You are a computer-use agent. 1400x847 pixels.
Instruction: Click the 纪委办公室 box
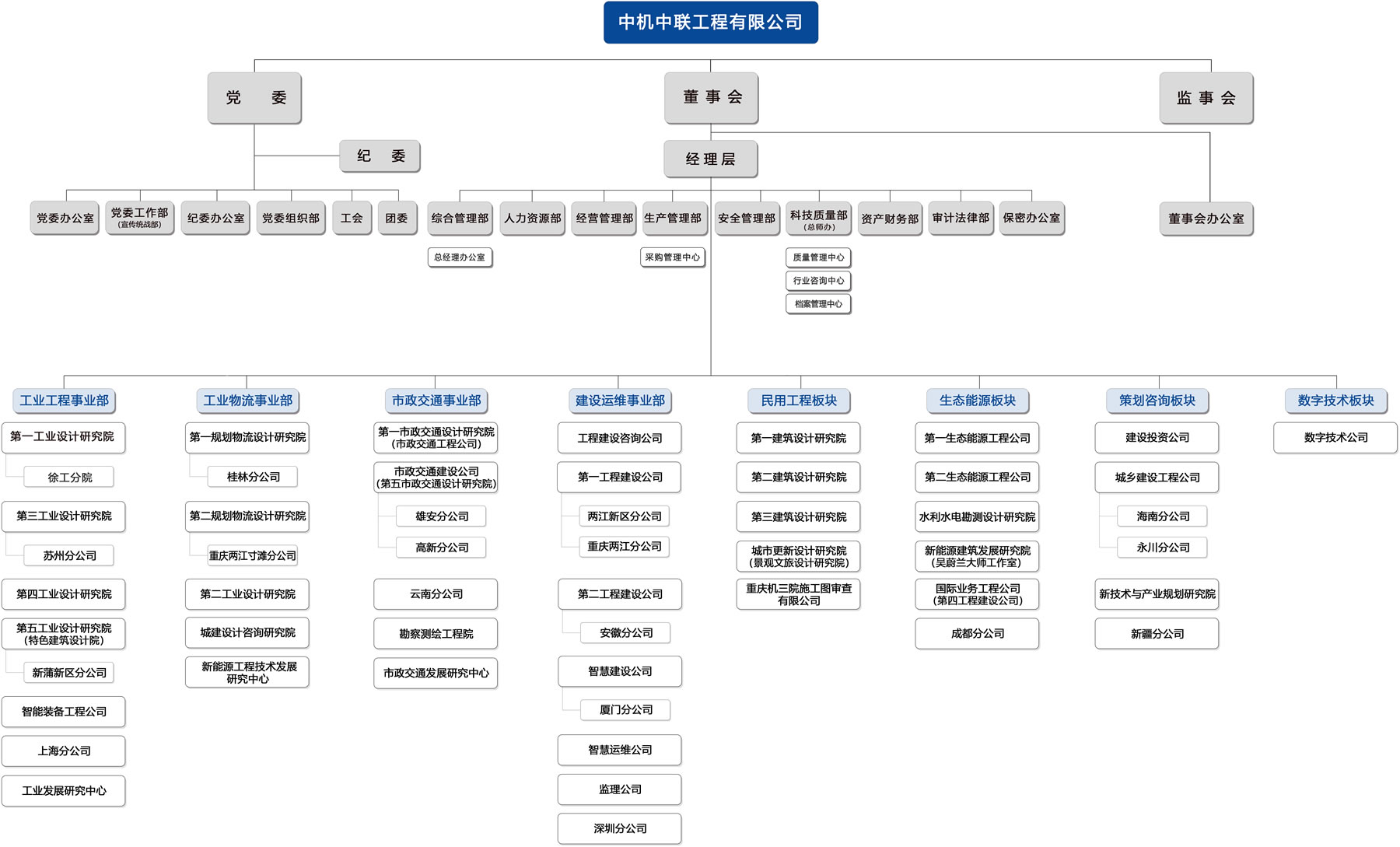point(215,219)
